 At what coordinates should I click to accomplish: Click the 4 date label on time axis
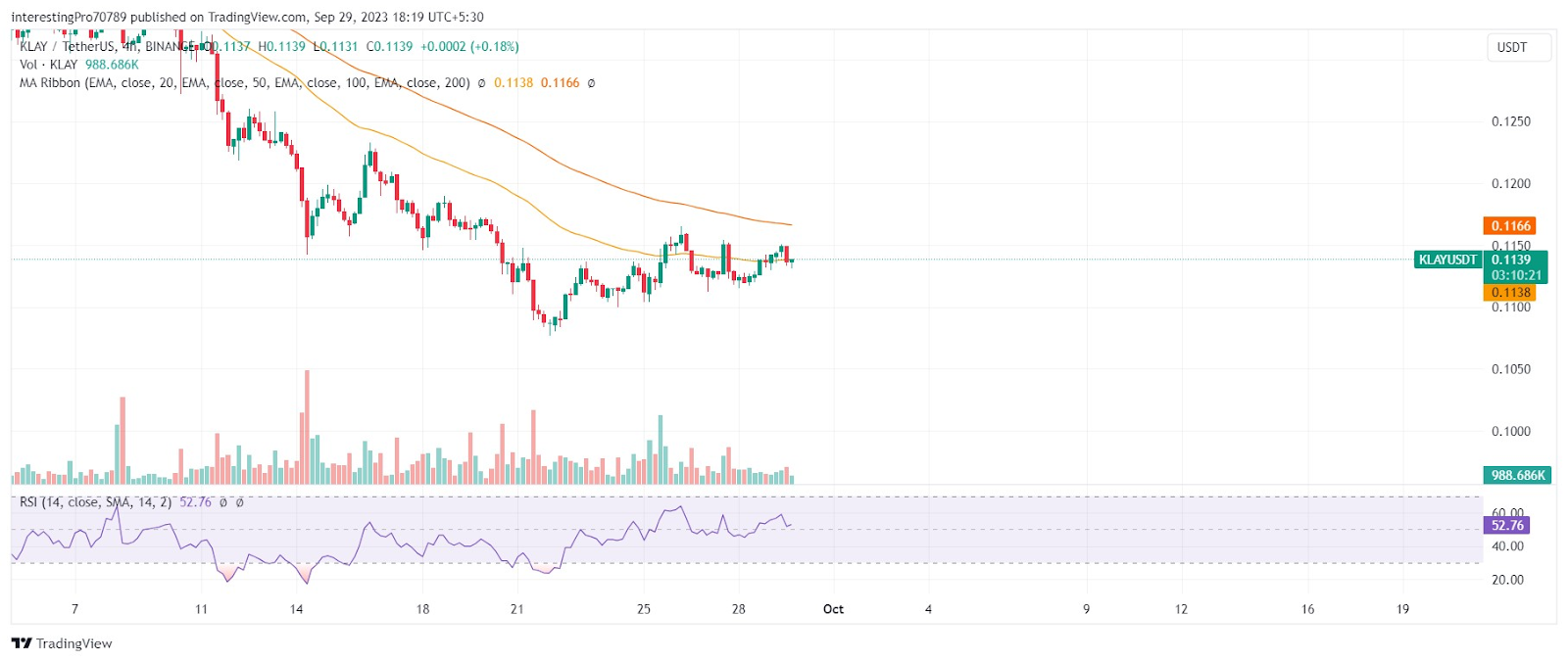928,609
